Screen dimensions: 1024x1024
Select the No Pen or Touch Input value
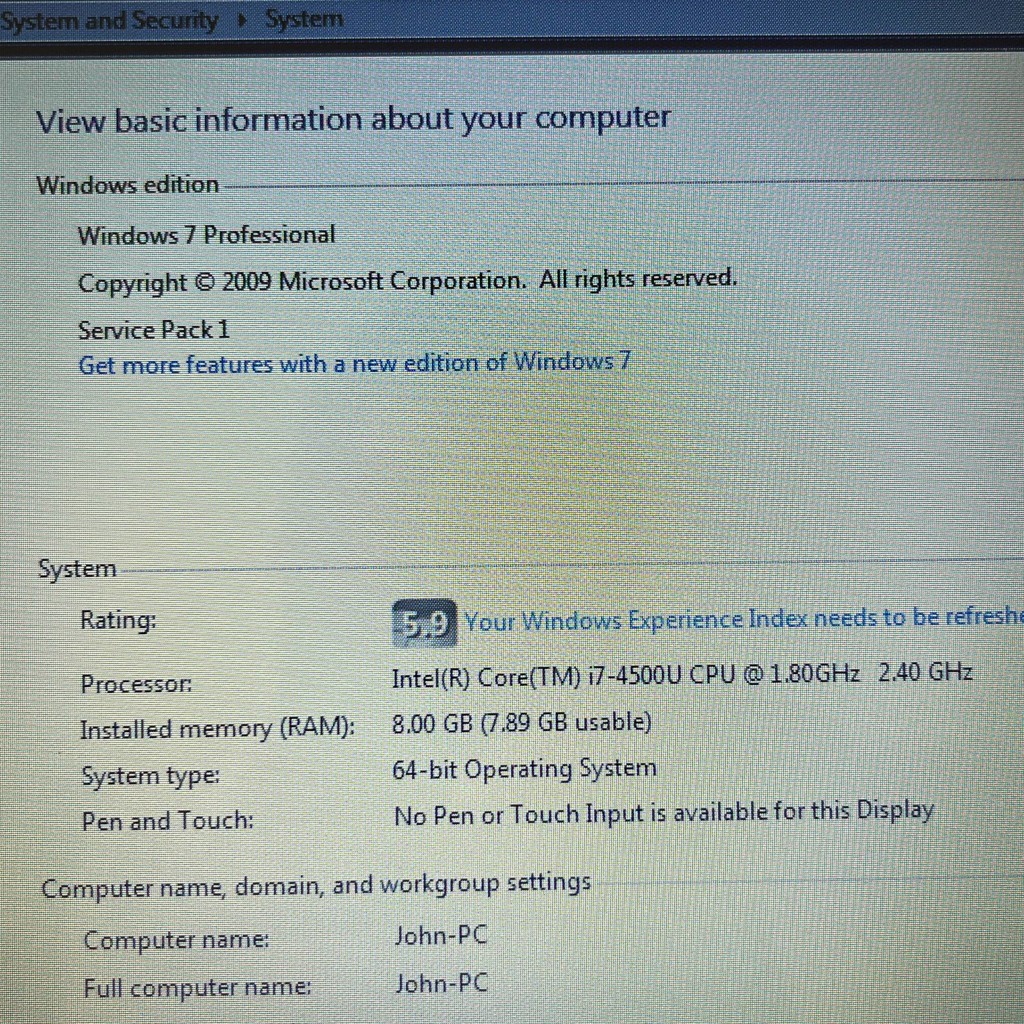664,813
